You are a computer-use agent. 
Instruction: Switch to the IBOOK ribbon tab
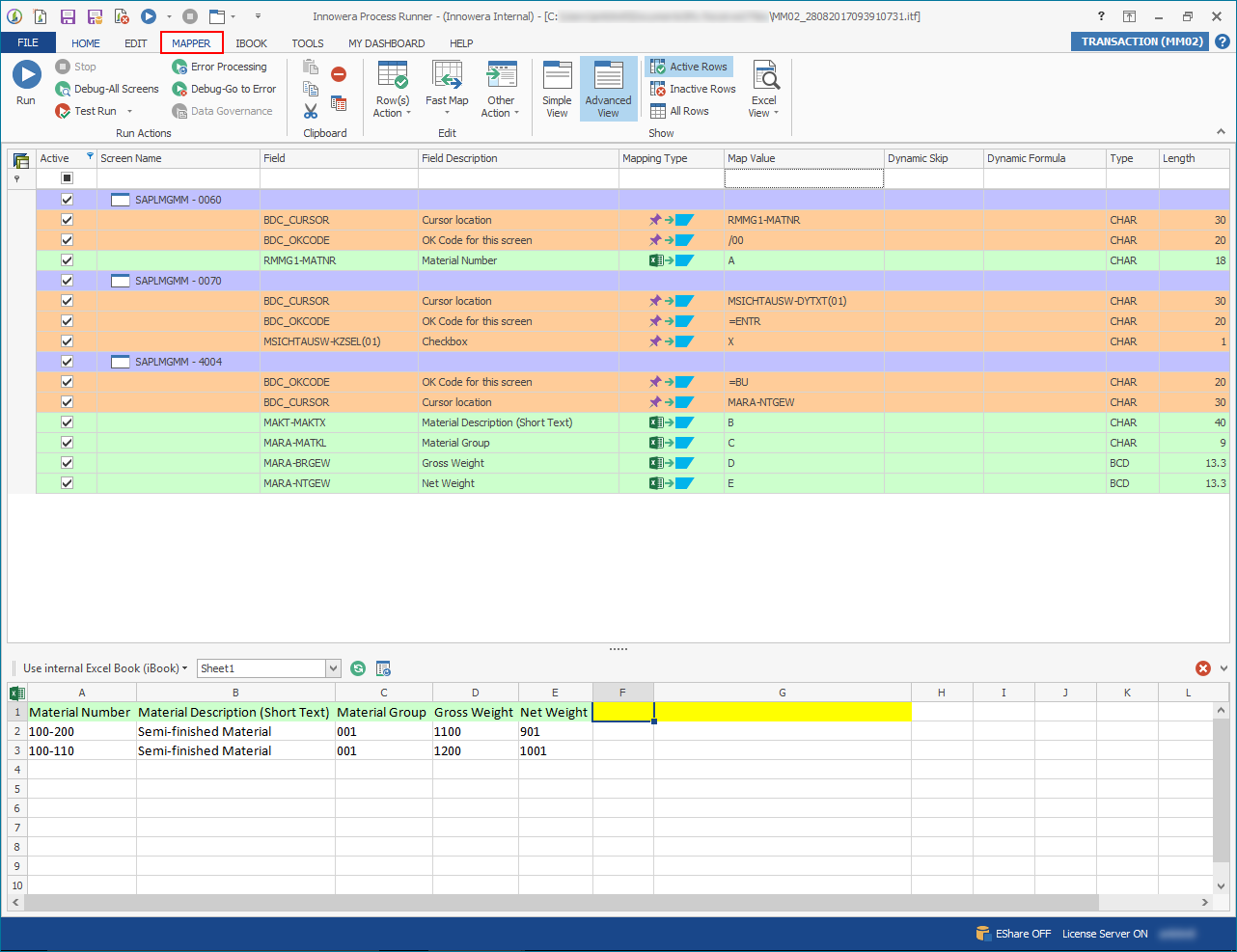251,43
